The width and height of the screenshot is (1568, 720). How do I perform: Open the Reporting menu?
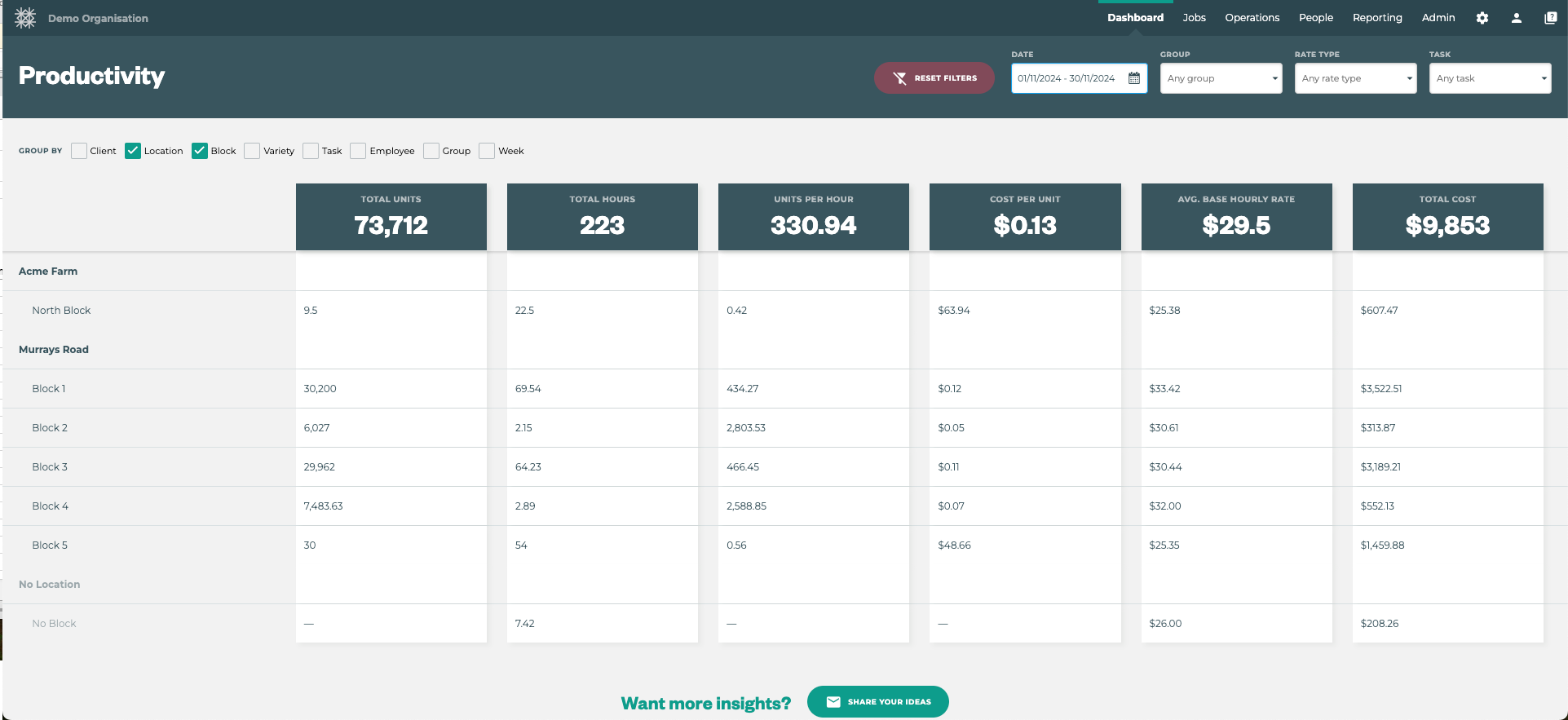click(1377, 18)
